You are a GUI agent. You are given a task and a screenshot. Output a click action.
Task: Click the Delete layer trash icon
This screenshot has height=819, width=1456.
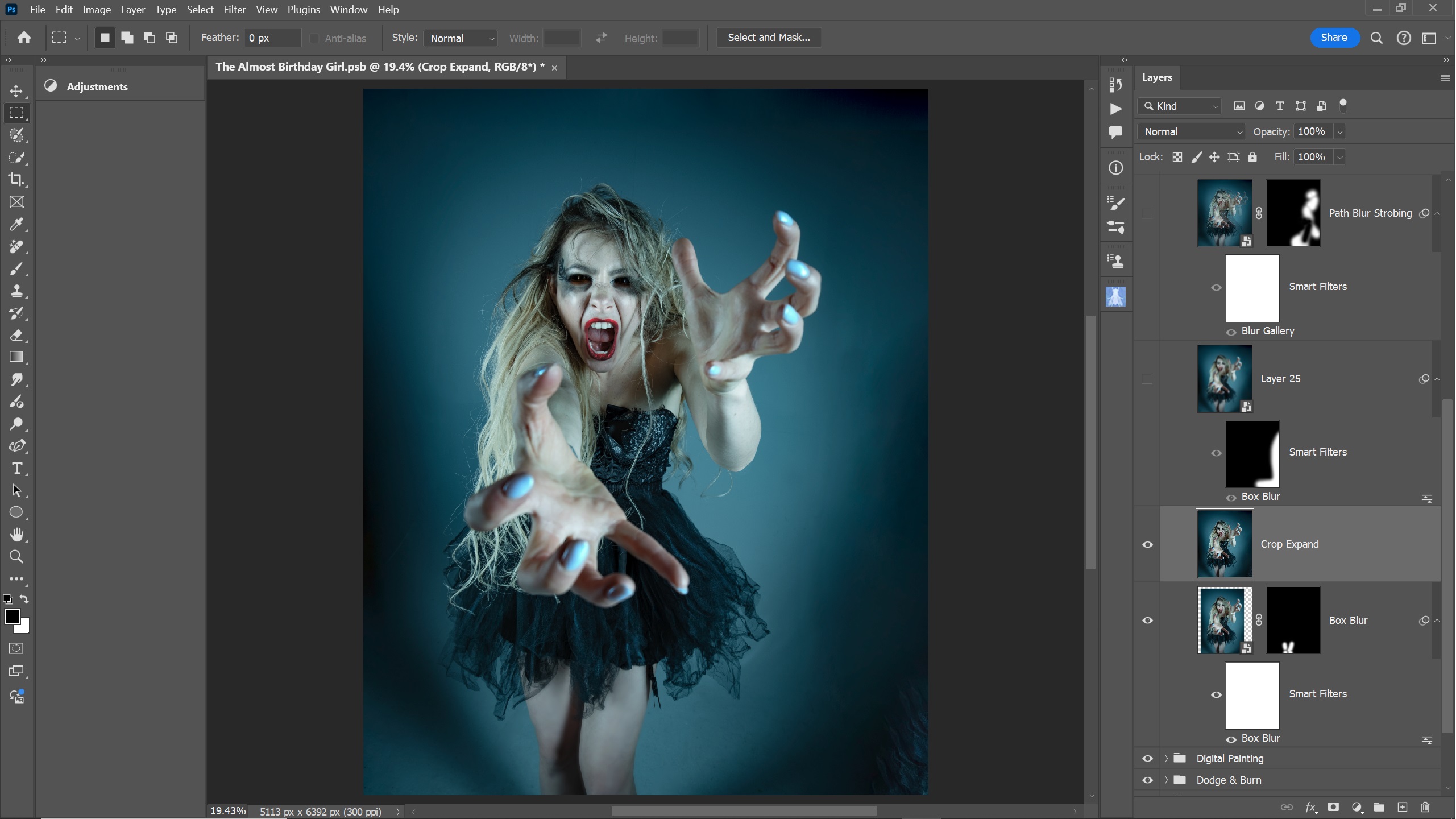tap(1425, 807)
